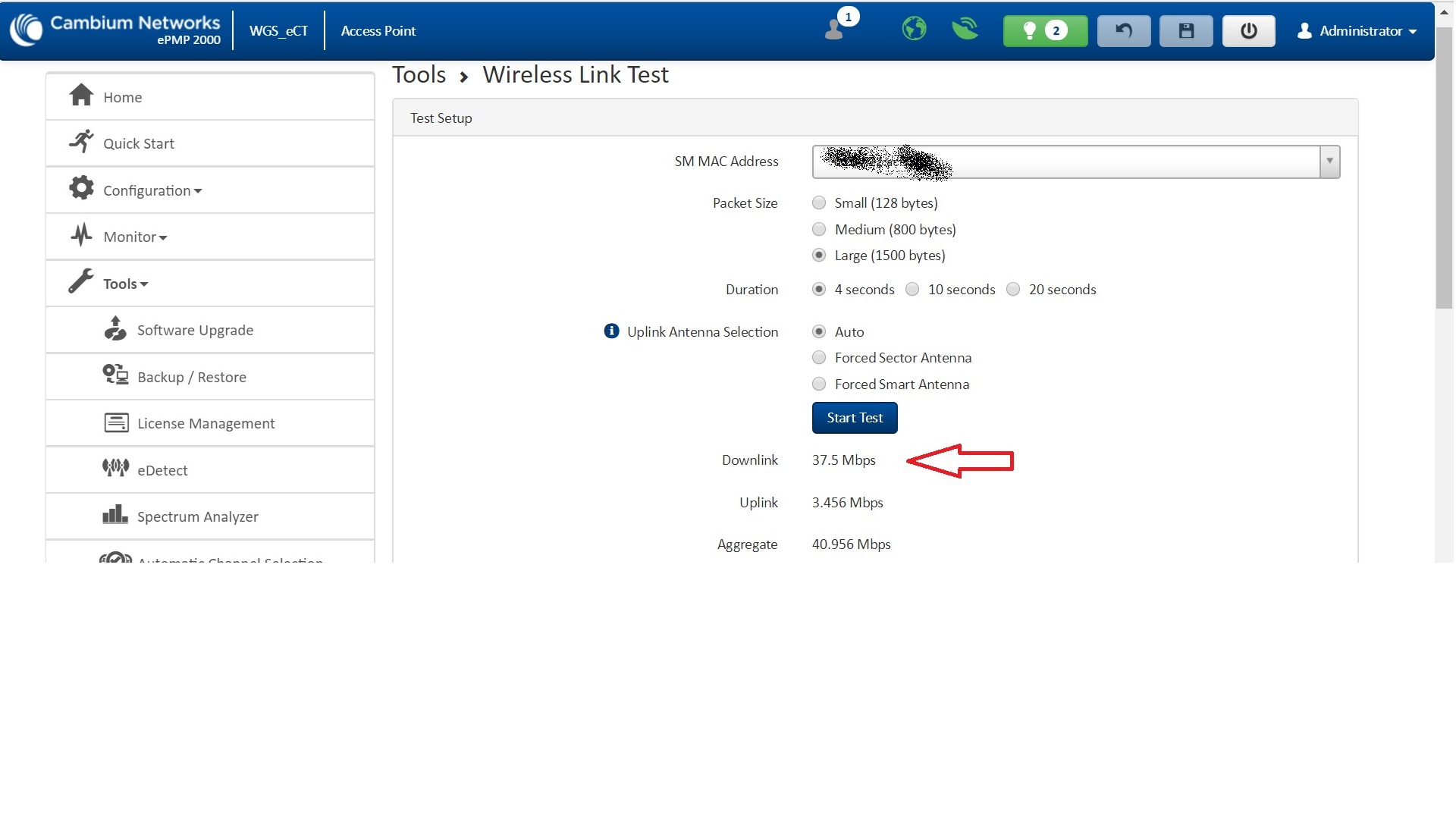The image size is (1456, 819).
Task: Select Medium (800 bytes) packet size
Action: coord(819,230)
